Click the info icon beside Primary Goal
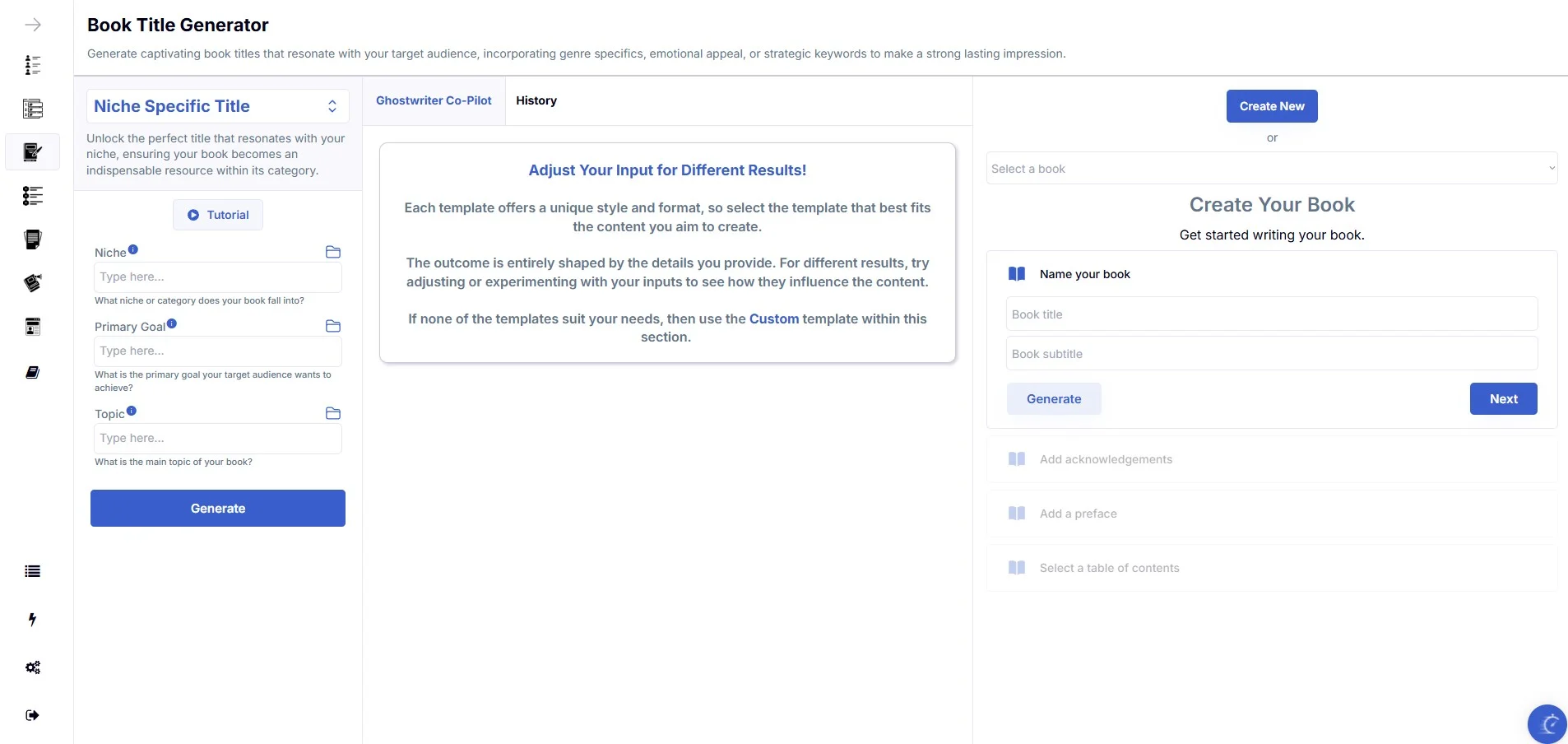1568x744 pixels. tap(171, 323)
